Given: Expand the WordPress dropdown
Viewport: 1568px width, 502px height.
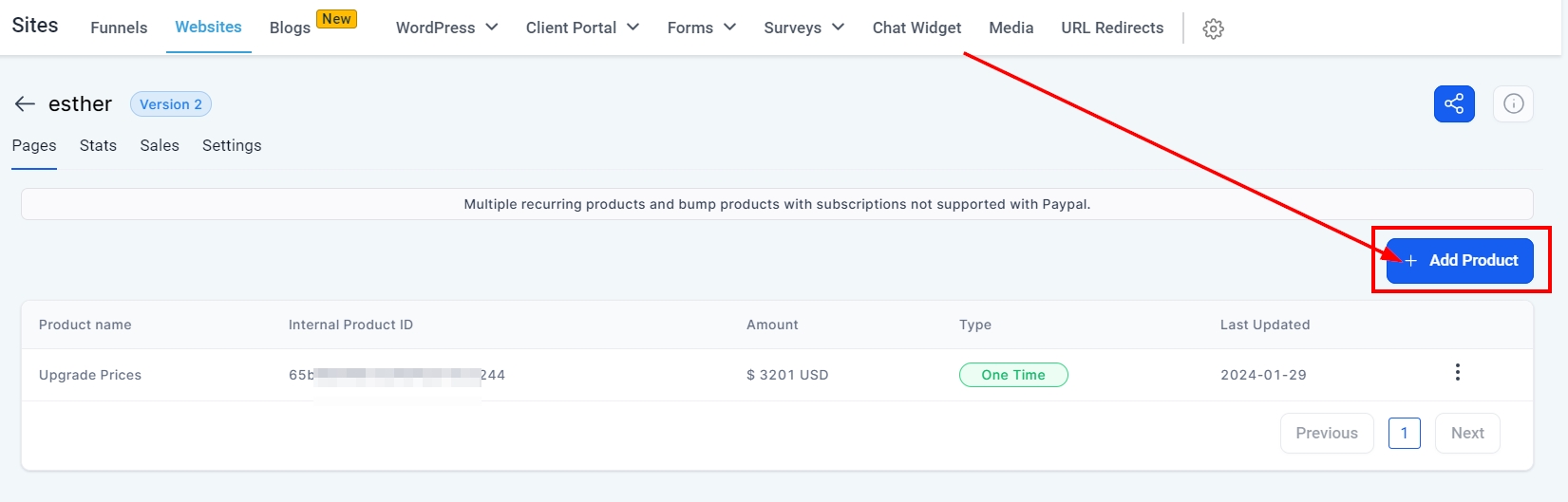Looking at the screenshot, I should (446, 28).
